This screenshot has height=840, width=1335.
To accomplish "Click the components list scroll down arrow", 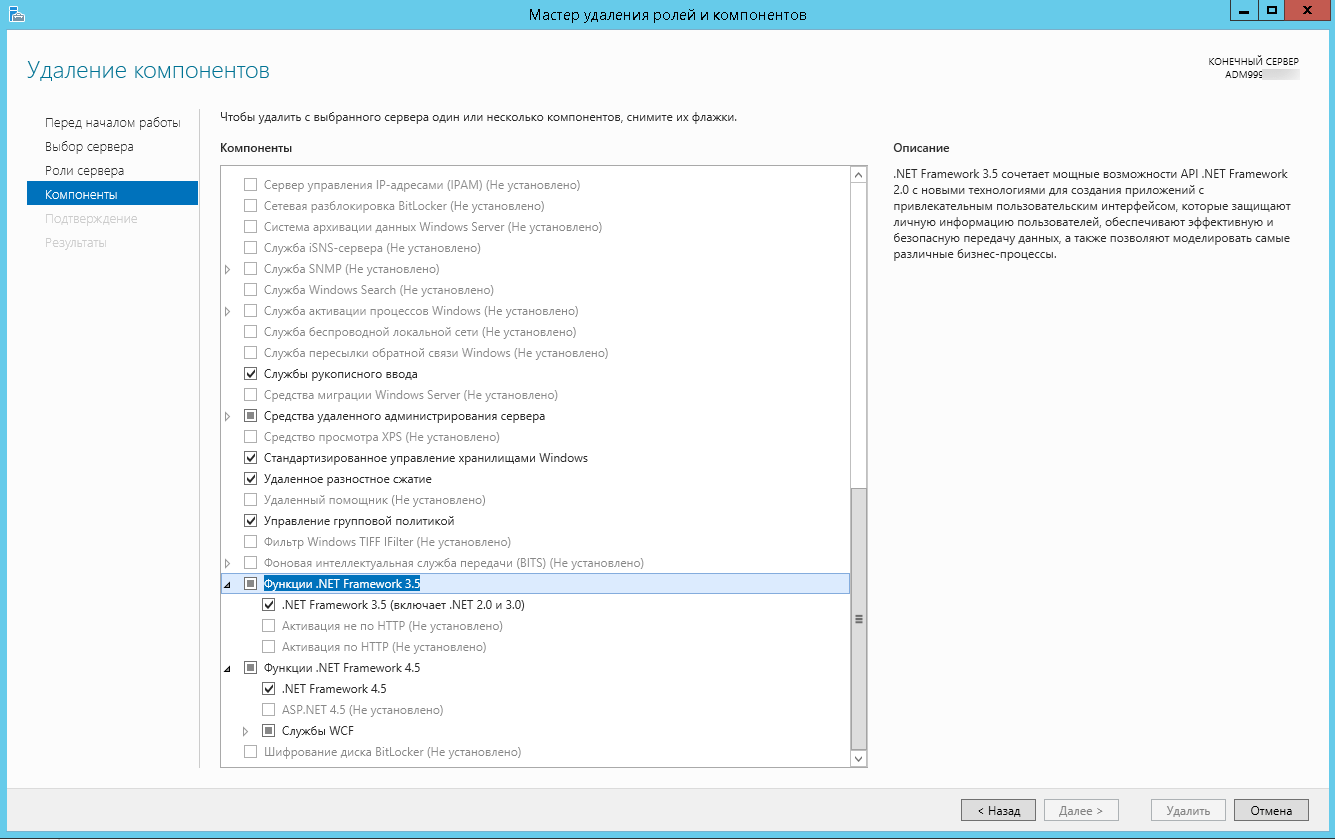I will pos(858,759).
